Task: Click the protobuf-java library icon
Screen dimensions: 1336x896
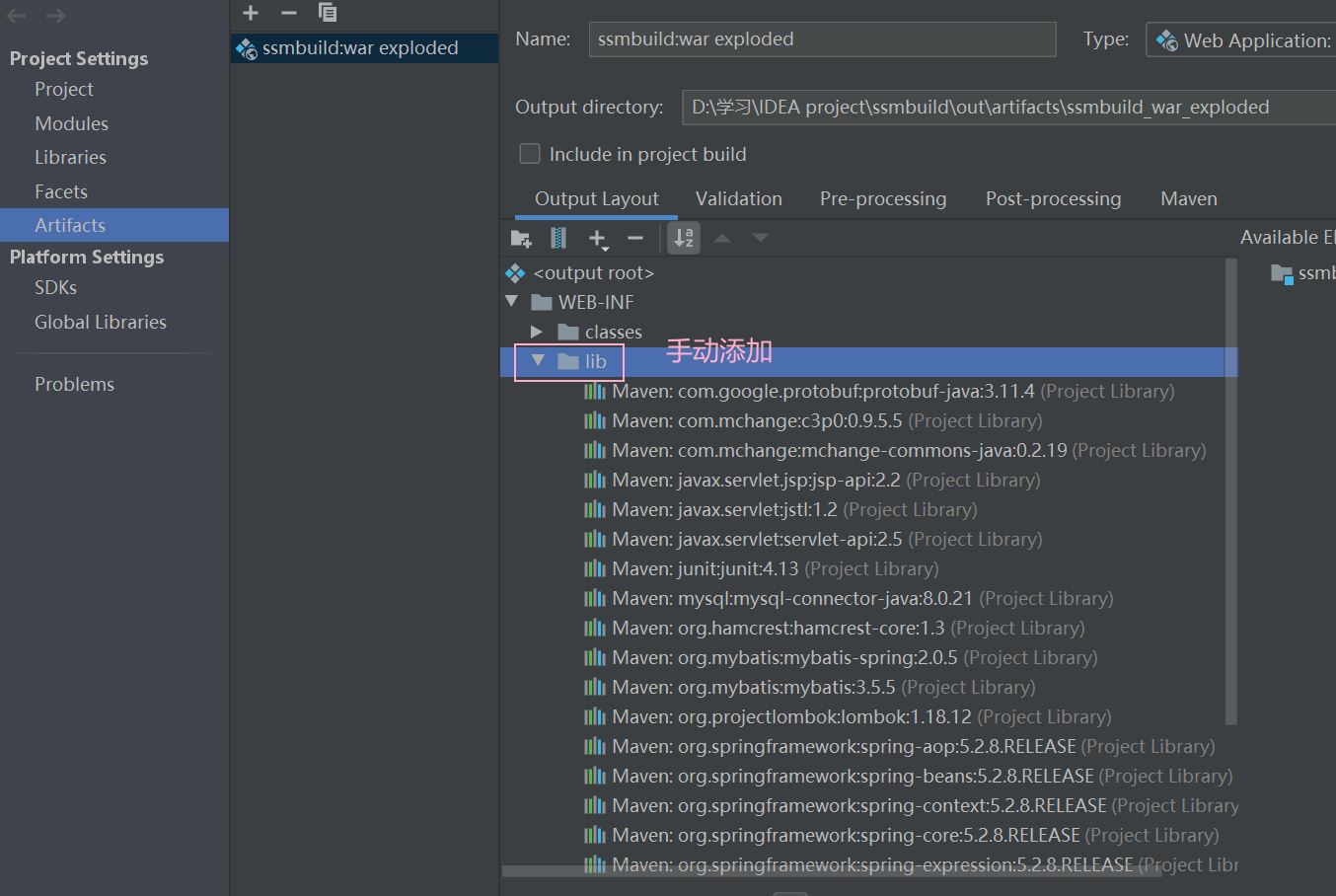Action: pos(595,391)
